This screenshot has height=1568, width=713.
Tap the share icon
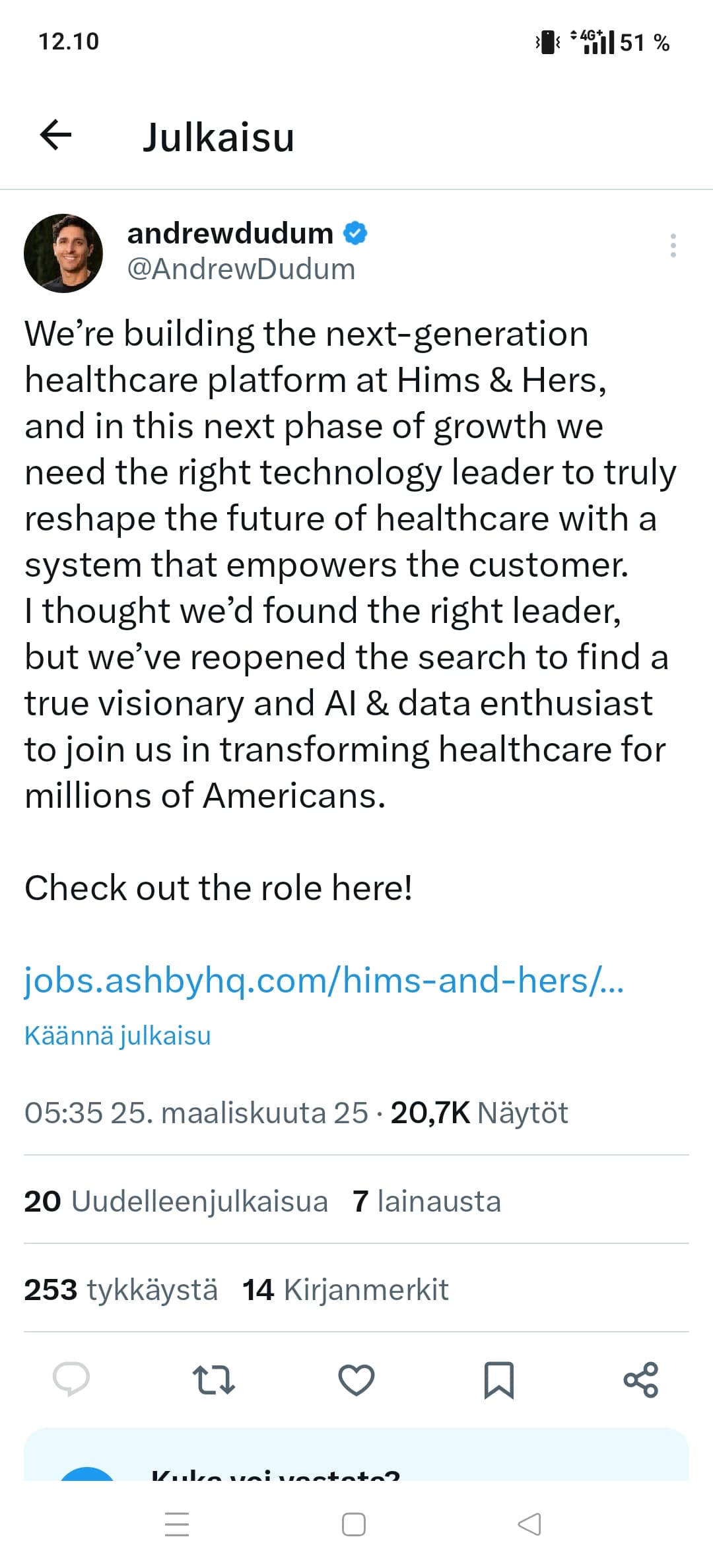[641, 1379]
